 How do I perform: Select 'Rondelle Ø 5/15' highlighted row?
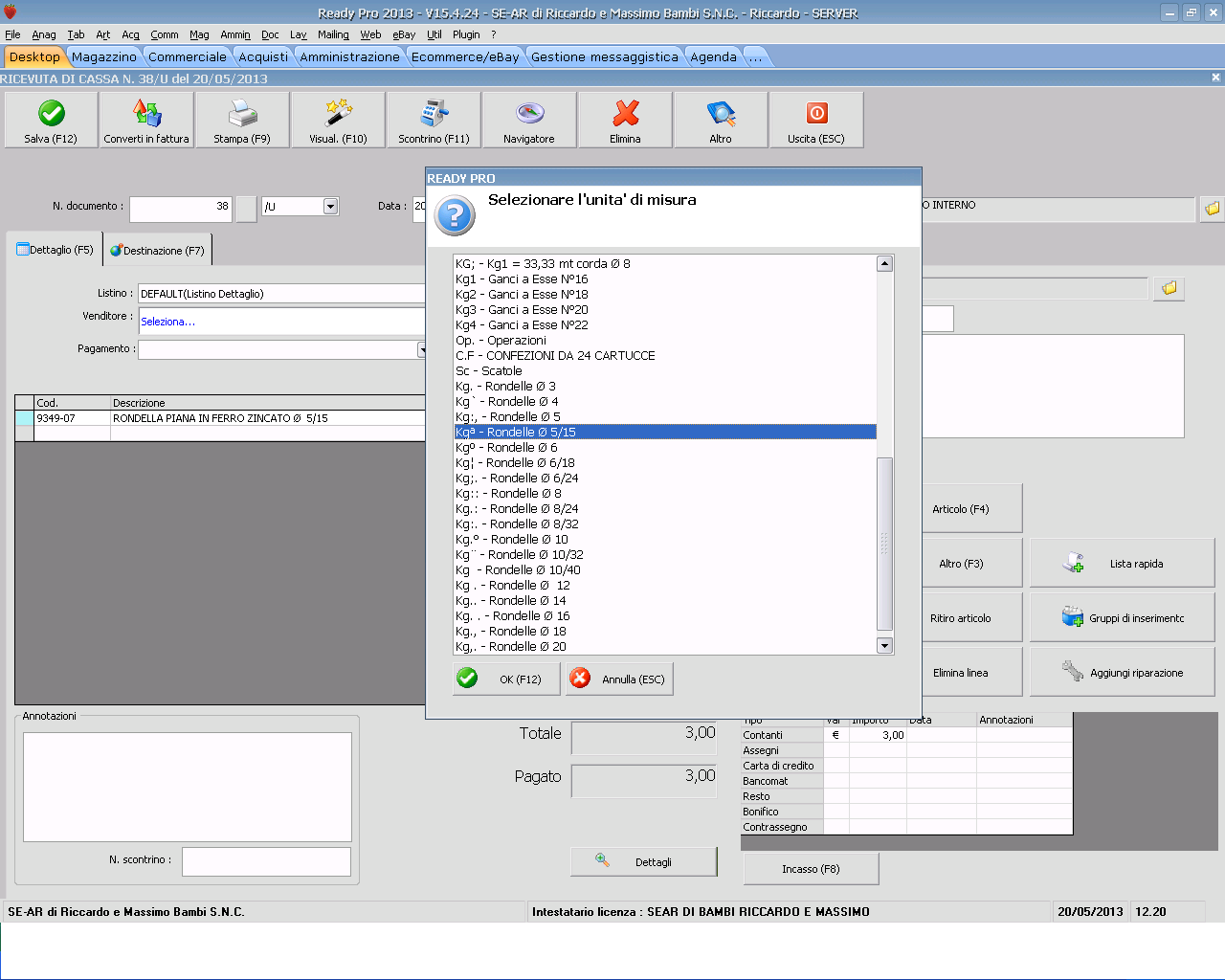click(665, 433)
